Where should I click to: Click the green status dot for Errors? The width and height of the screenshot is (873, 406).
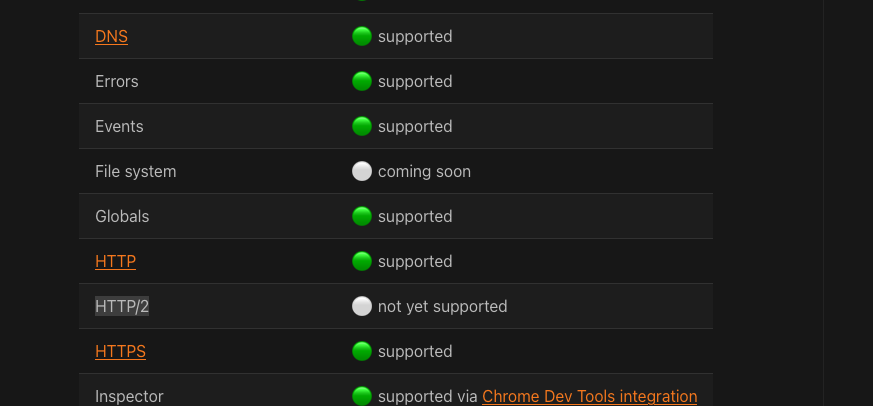[x=362, y=82]
